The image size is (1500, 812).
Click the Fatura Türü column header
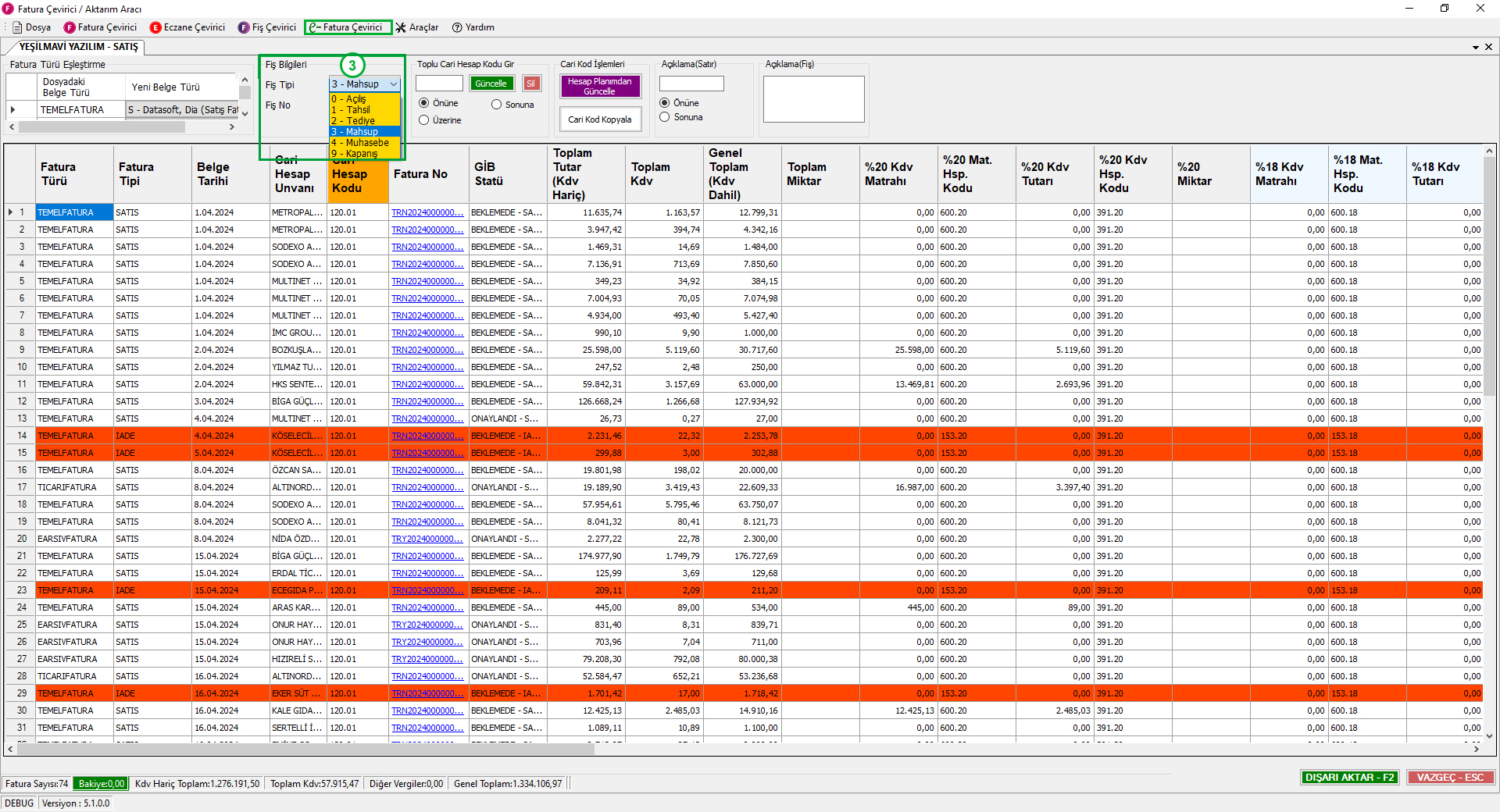74,173
